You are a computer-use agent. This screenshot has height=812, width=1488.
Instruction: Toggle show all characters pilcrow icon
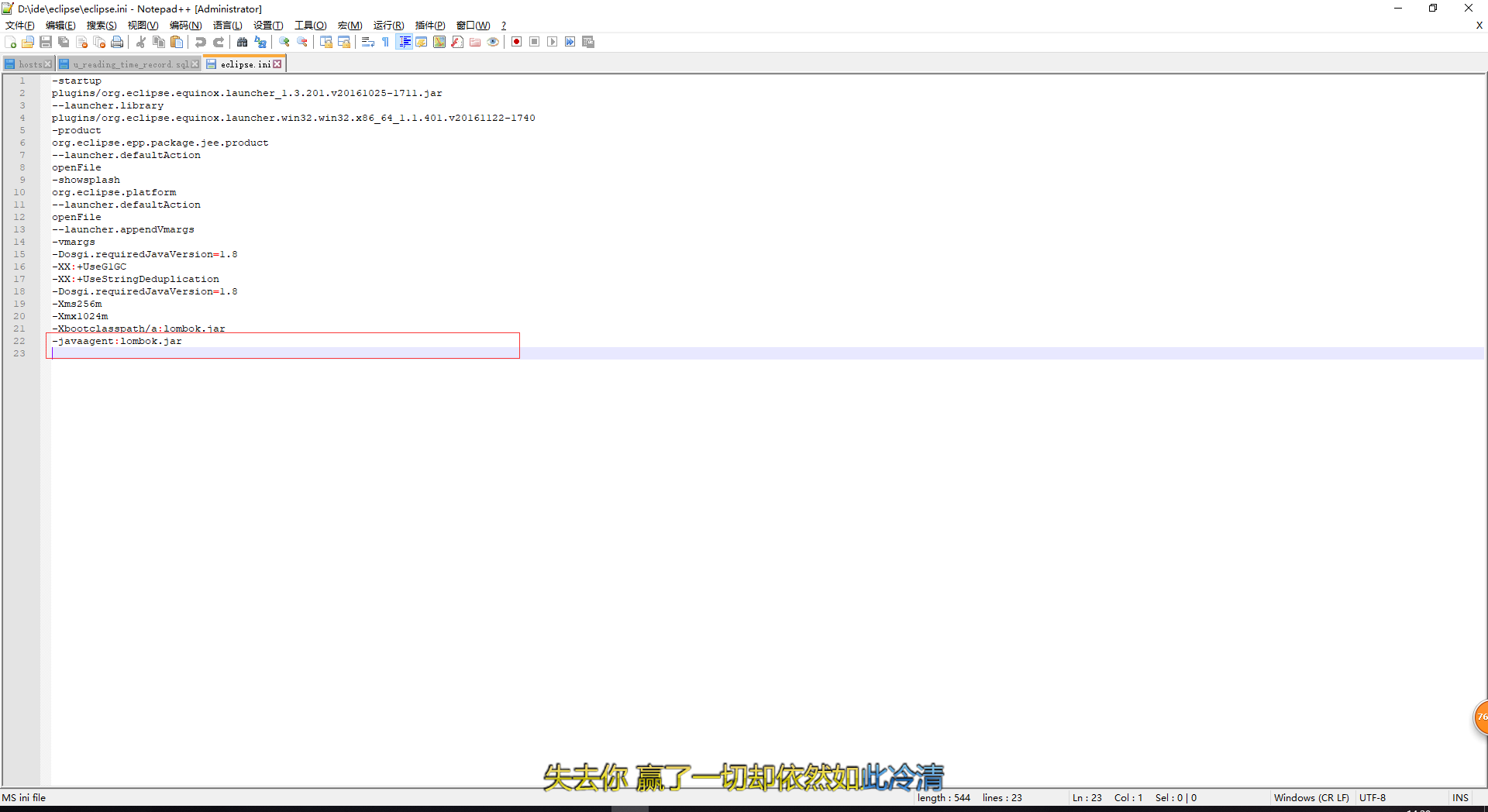(x=386, y=42)
